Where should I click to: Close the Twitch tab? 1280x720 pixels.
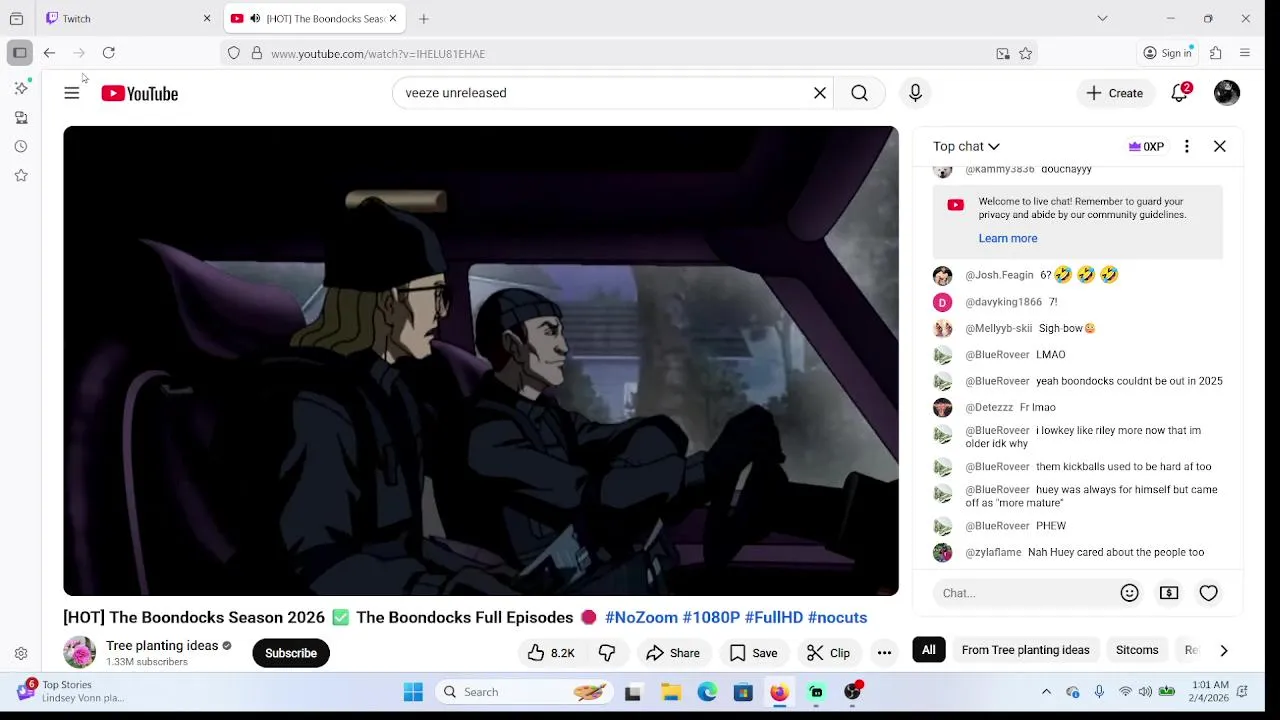tap(207, 18)
